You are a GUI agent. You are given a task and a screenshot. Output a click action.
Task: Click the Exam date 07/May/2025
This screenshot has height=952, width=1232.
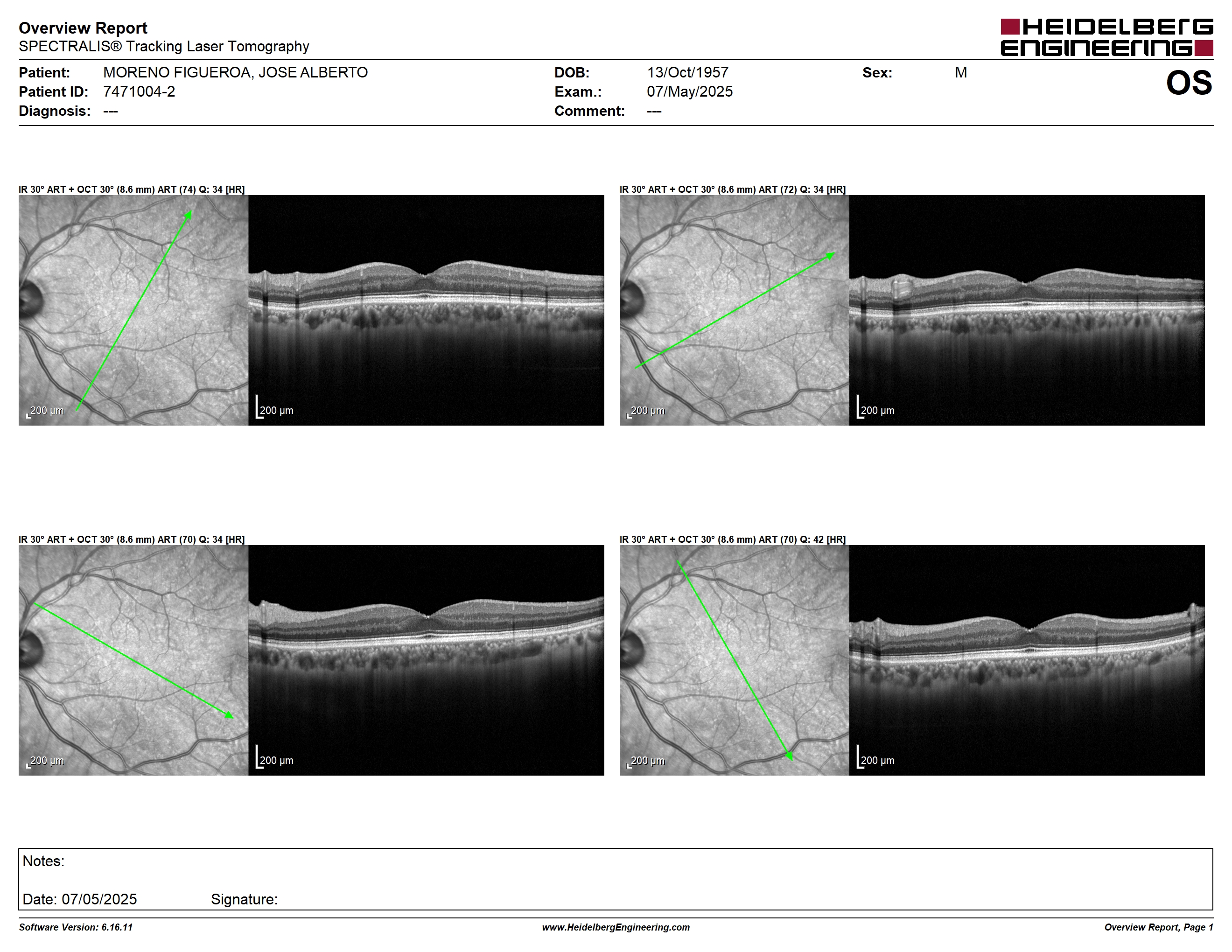pyautogui.click(x=689, y=92)
